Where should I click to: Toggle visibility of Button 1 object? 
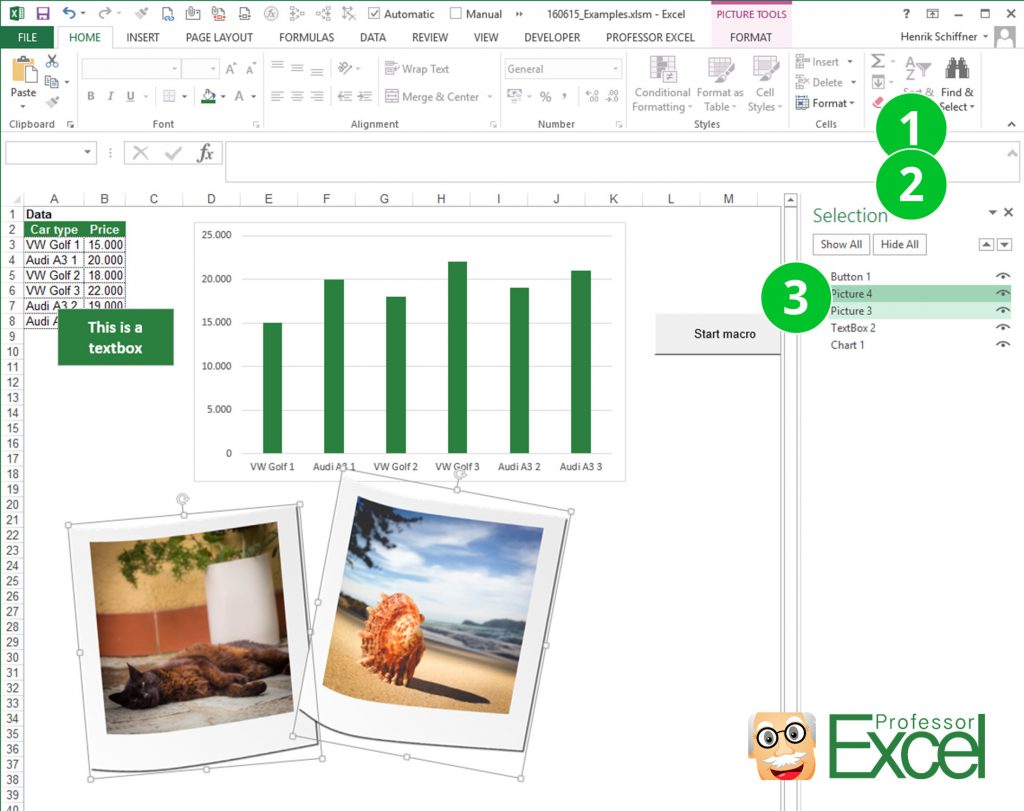[1002, 277]
